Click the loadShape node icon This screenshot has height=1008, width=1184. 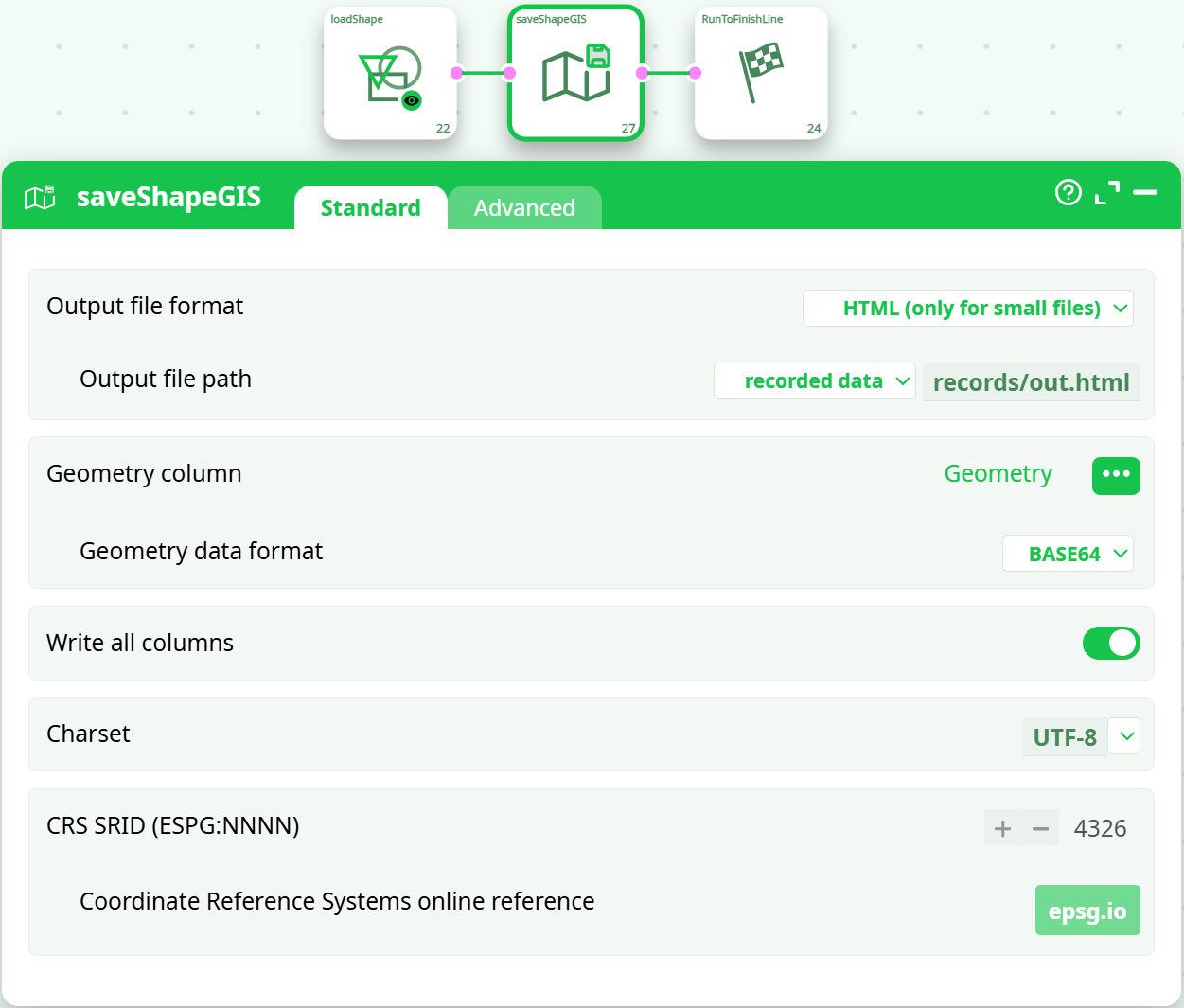389,74
